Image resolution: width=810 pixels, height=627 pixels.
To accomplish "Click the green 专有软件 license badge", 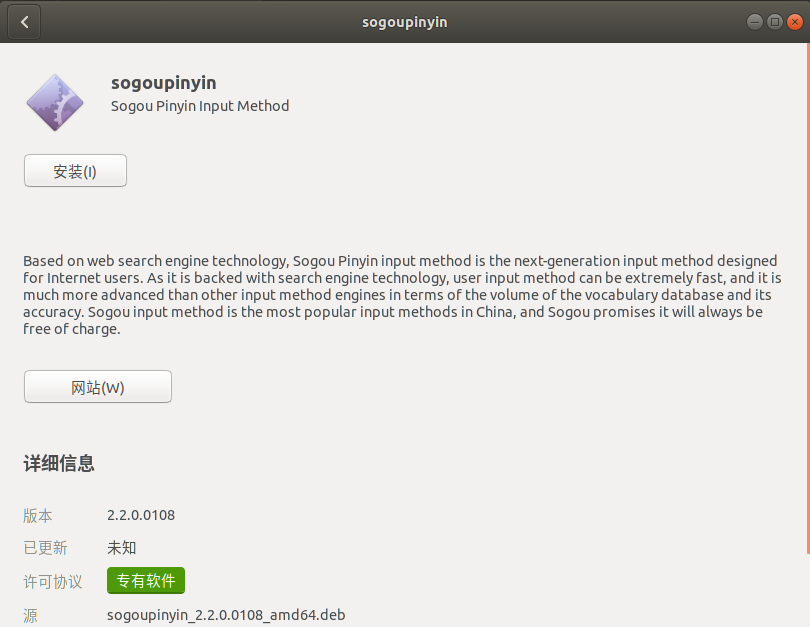I will 146,581.
